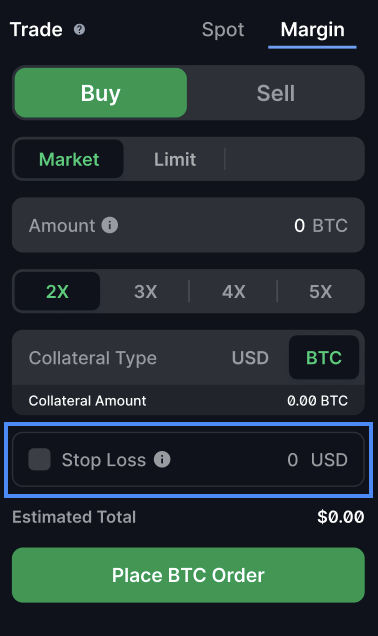The width and height of the screenshot is (378, 636).
Task: Pick 4X leverage option
Action: (x=233, y=291)
